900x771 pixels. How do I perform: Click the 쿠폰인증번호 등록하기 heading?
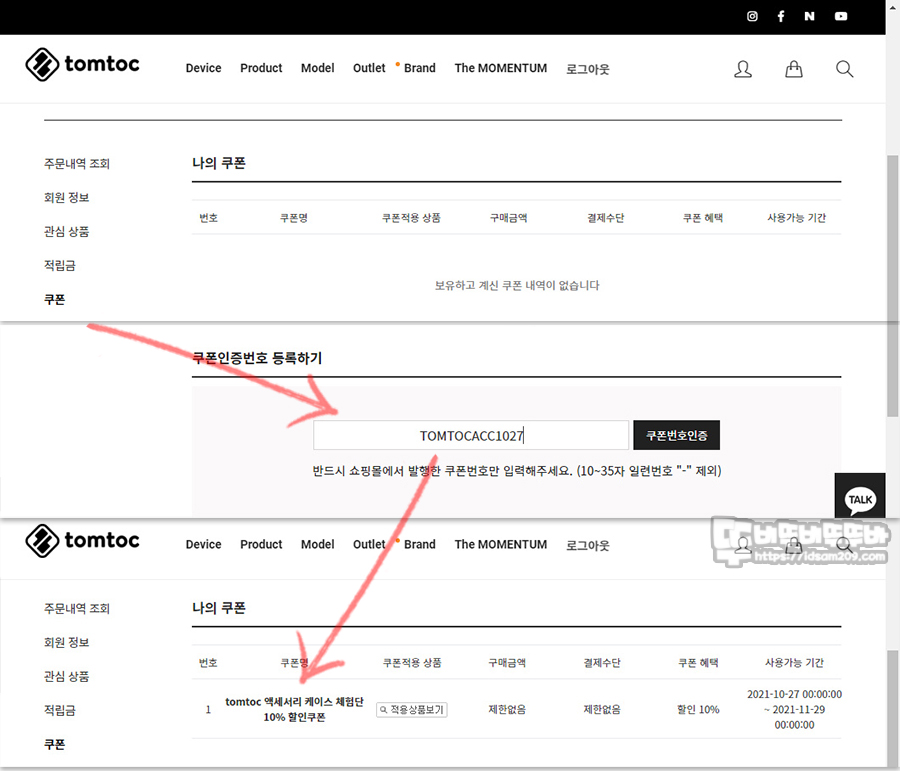[257, 358]
